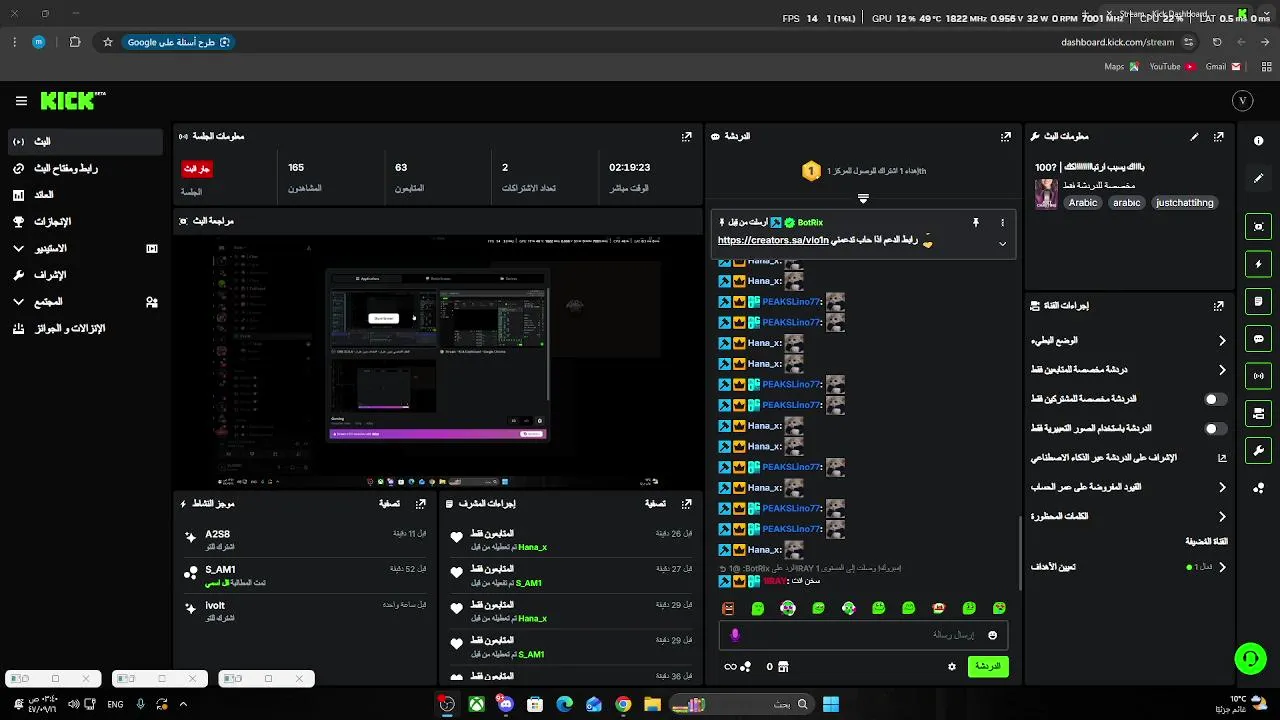Screen dimensions: 1280x720
Task: Open الالتزامات و الجوائز in the sidebar
Action: pos(85,328)
